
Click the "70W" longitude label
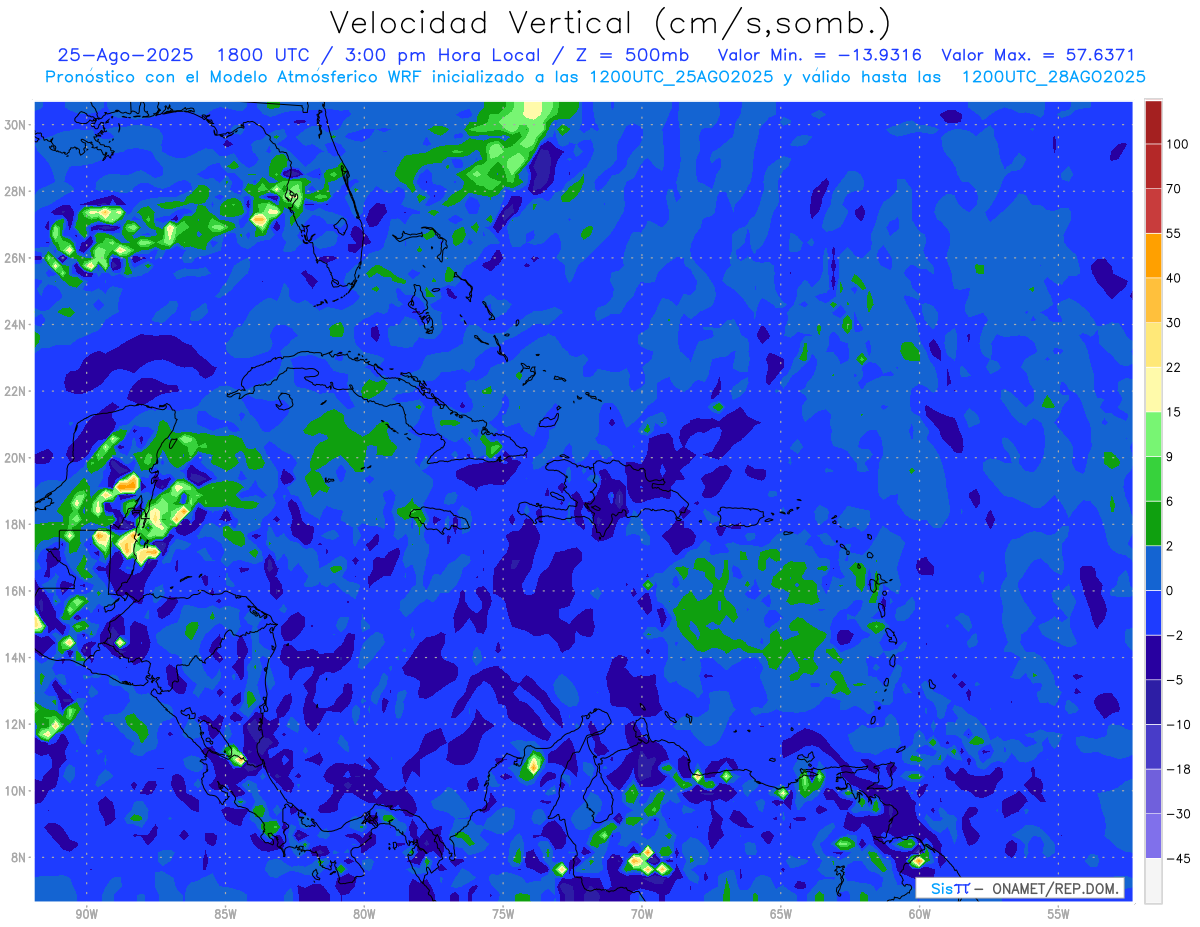[x=642, y=914]
